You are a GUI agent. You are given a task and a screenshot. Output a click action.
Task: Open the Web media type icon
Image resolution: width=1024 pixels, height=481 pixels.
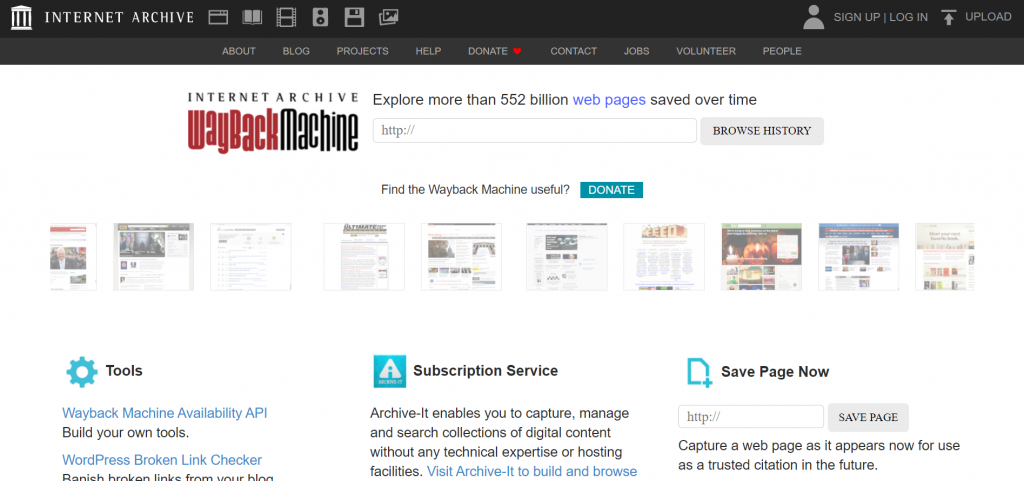(x=219, y=17)
